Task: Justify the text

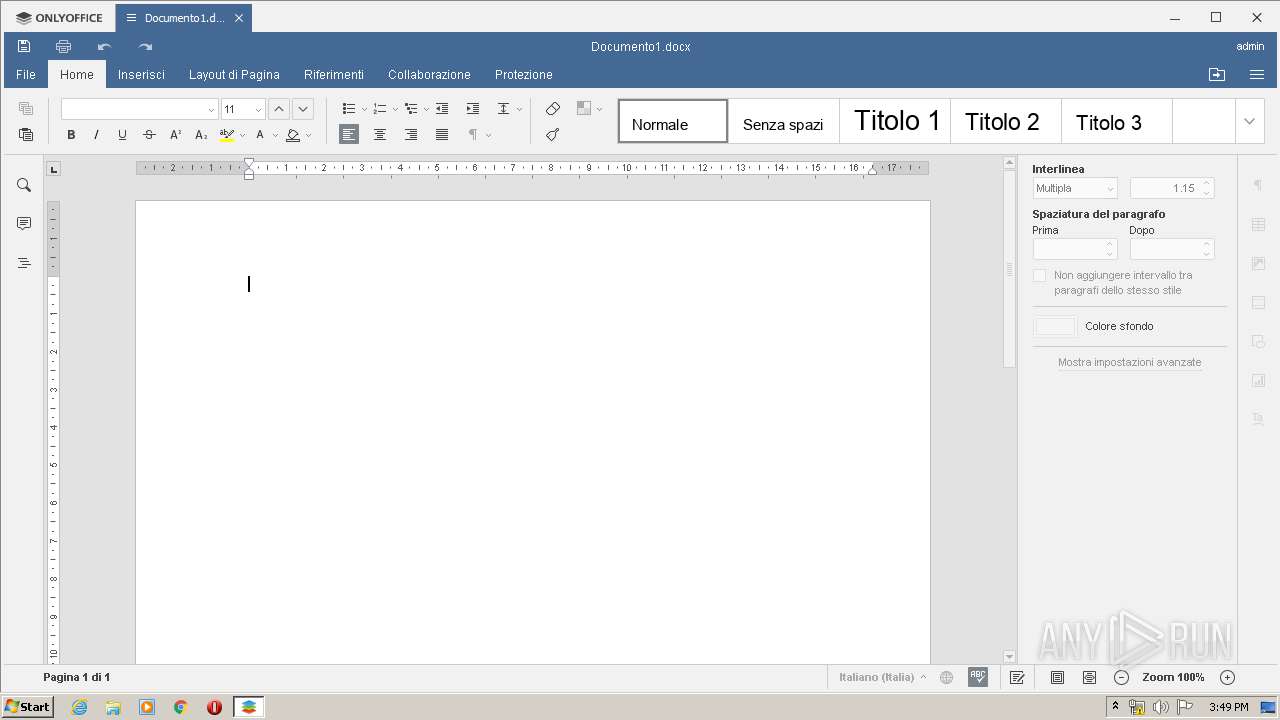Action: pos(442,134)
